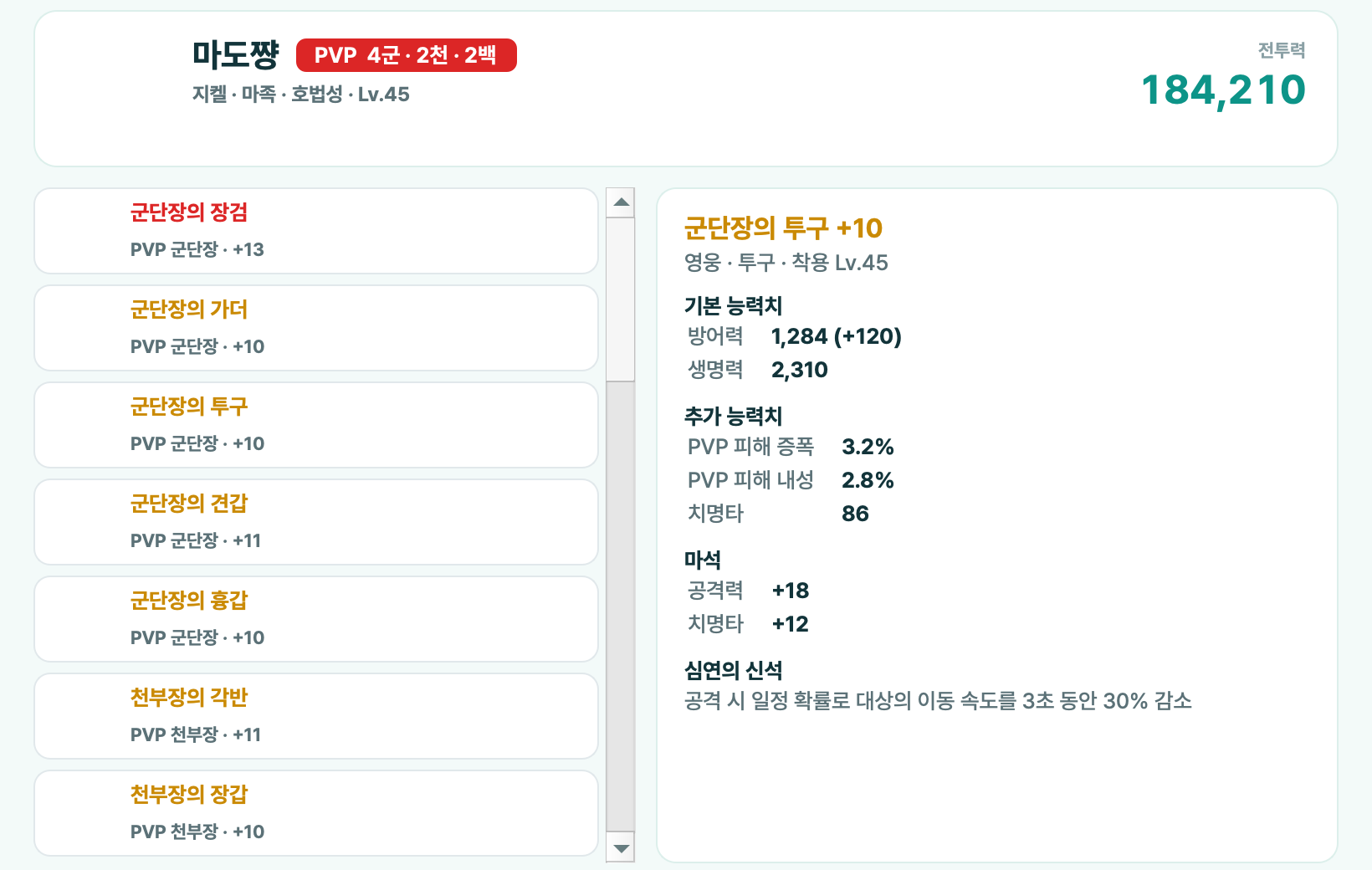
Task: Click the PVP 피해 내성 value 2.8%
Action: coord(868,480)
